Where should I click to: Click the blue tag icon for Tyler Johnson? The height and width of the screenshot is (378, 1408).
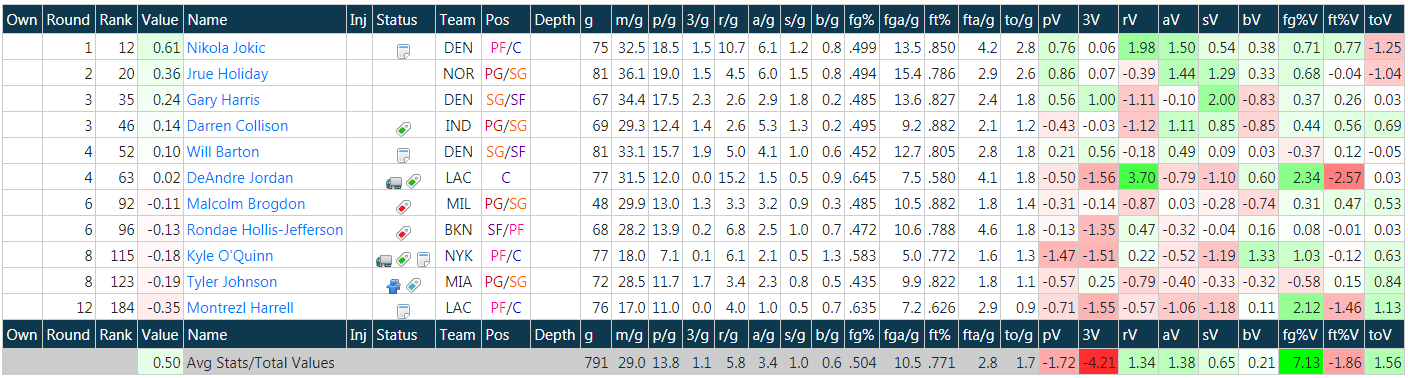coord(413,283)
